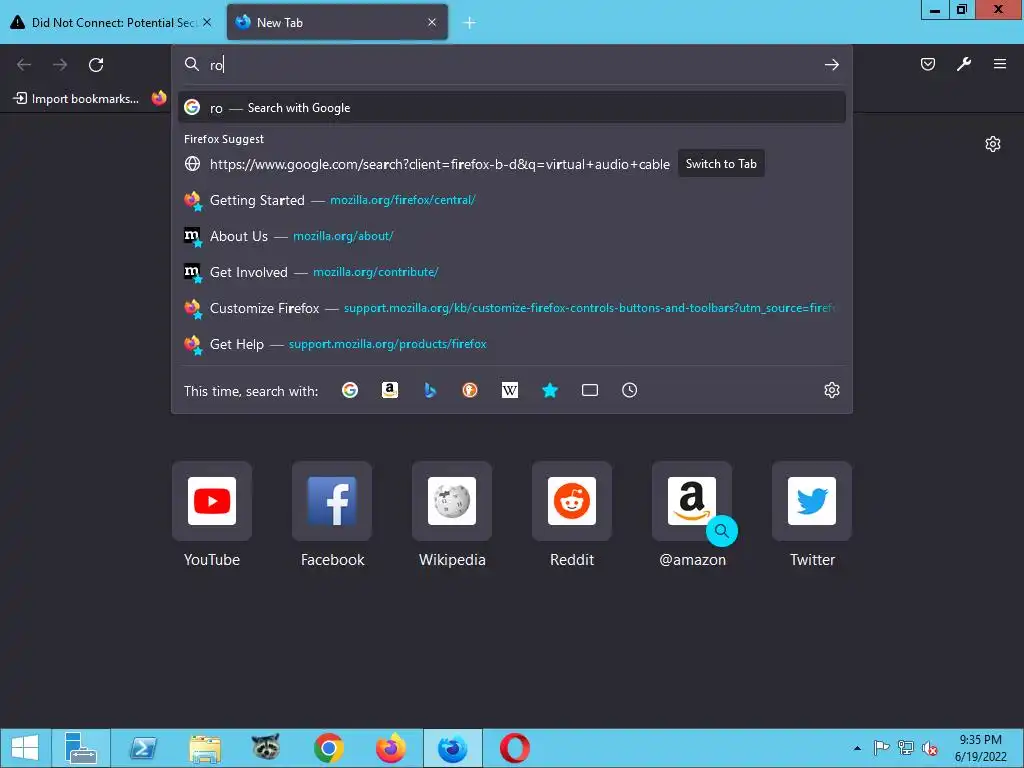Screen dimensions: 1024x768
Task: Open Getting Started mozilla.org suggestion
Action: click(x=511, y=200)
